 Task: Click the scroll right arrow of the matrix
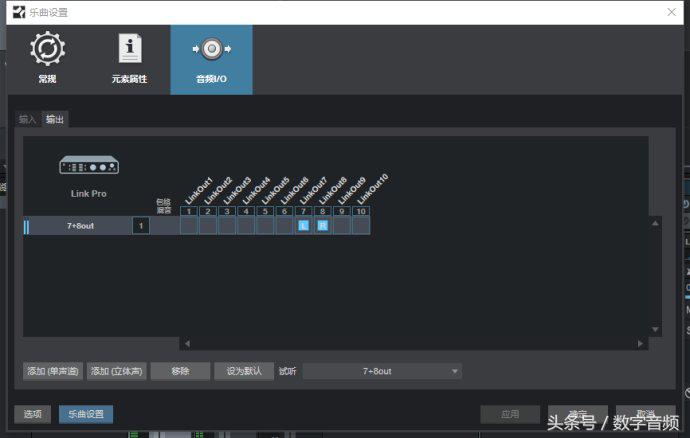click(x=640, y=344)
